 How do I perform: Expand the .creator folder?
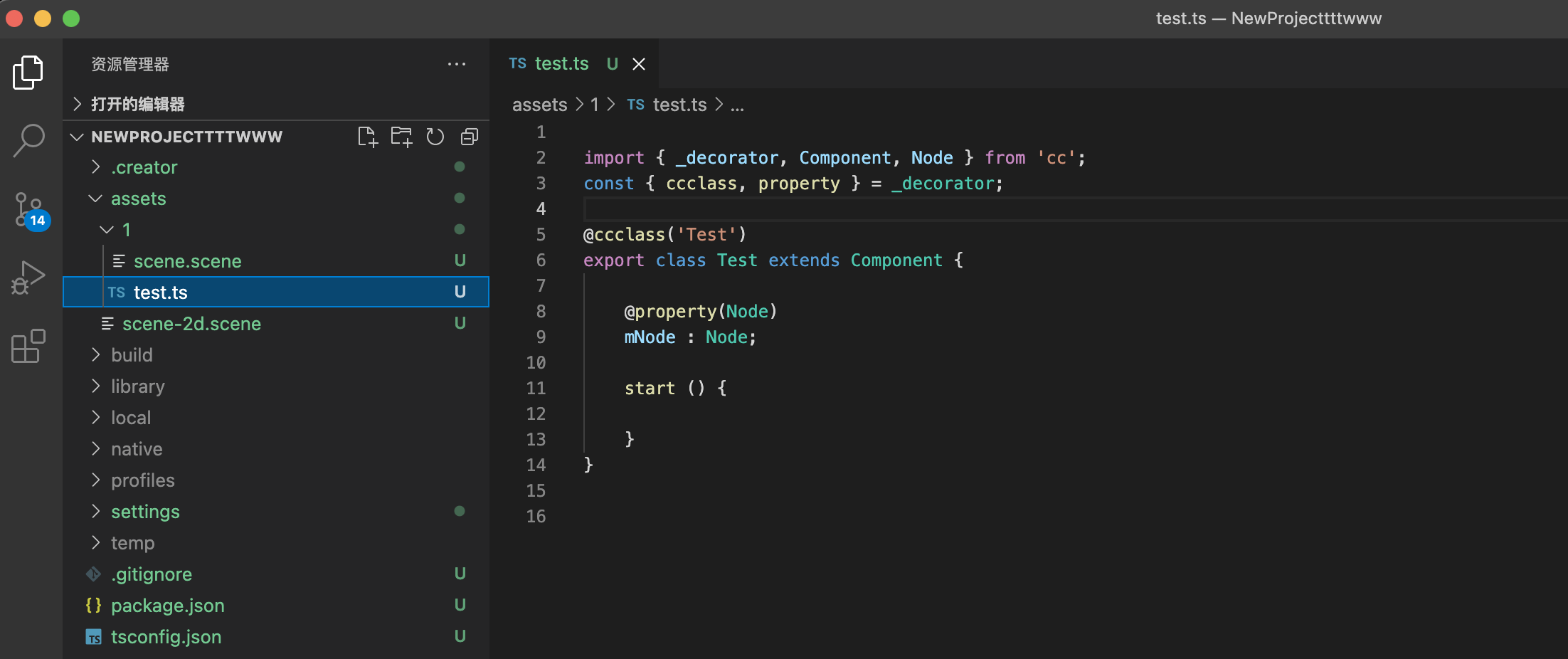(144, 167)
